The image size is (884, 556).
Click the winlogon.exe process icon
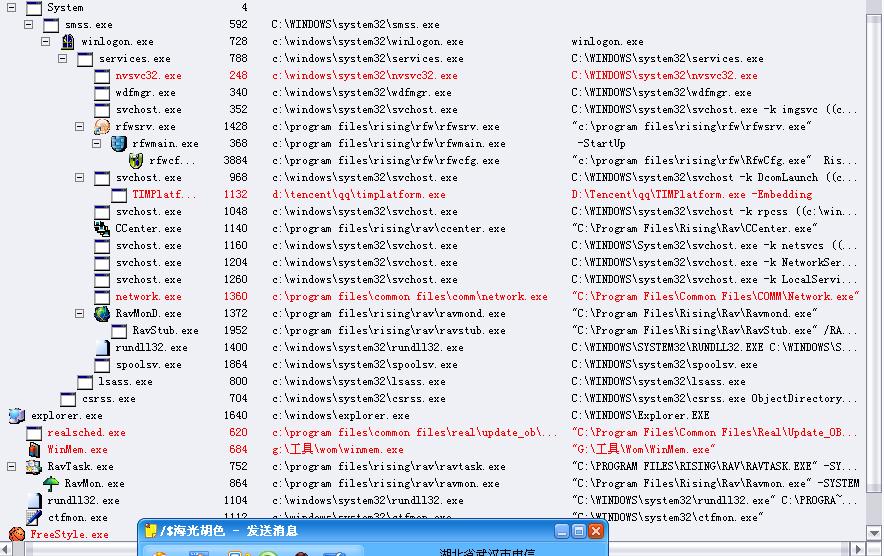(68, 42)
